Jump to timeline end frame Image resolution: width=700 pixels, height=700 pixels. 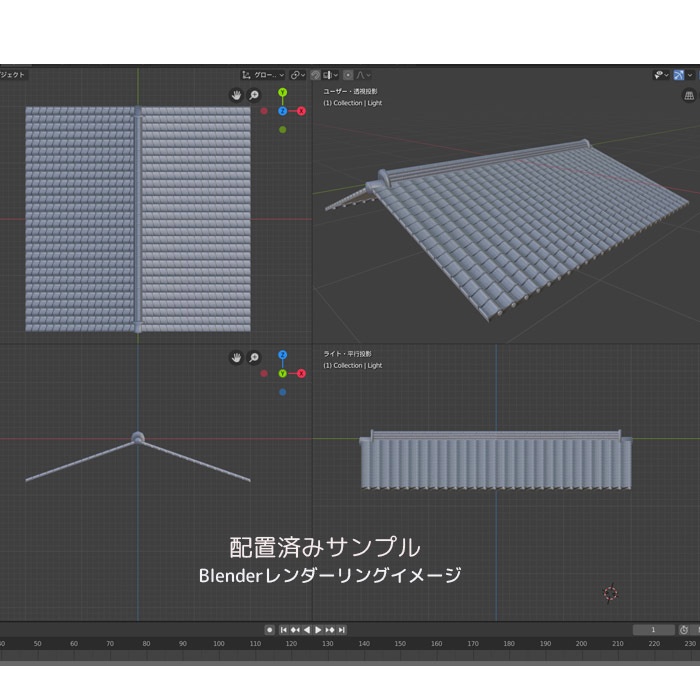tap(342, 630)
